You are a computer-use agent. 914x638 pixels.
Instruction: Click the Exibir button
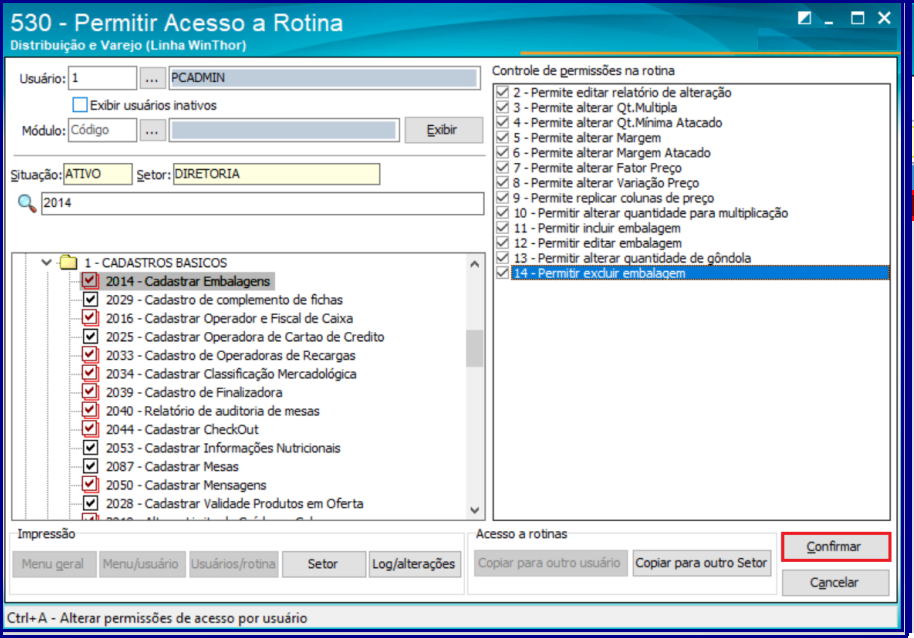tap(444, 130)
